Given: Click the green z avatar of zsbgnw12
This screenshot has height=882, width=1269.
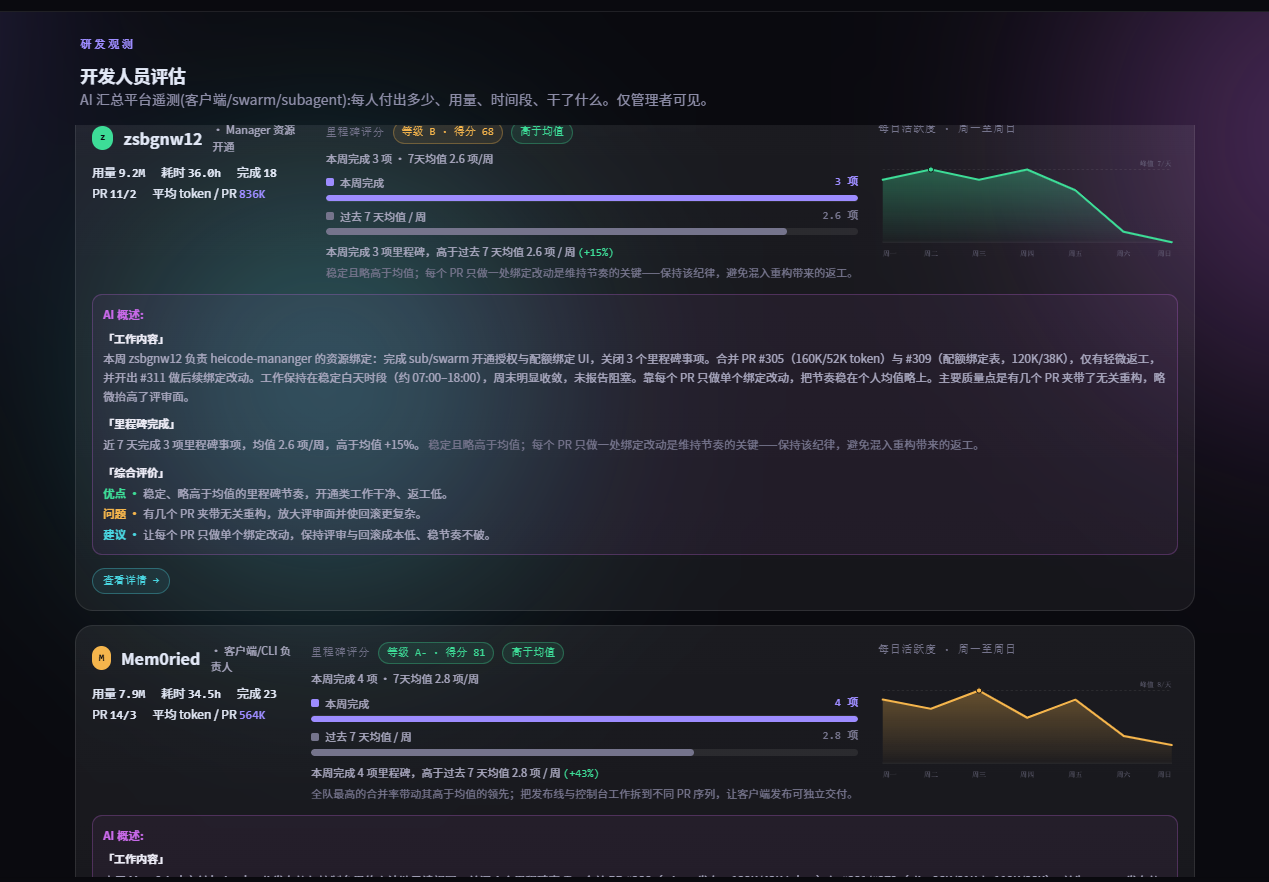Looking at the screenshot, I should click(x=102, y=138).
